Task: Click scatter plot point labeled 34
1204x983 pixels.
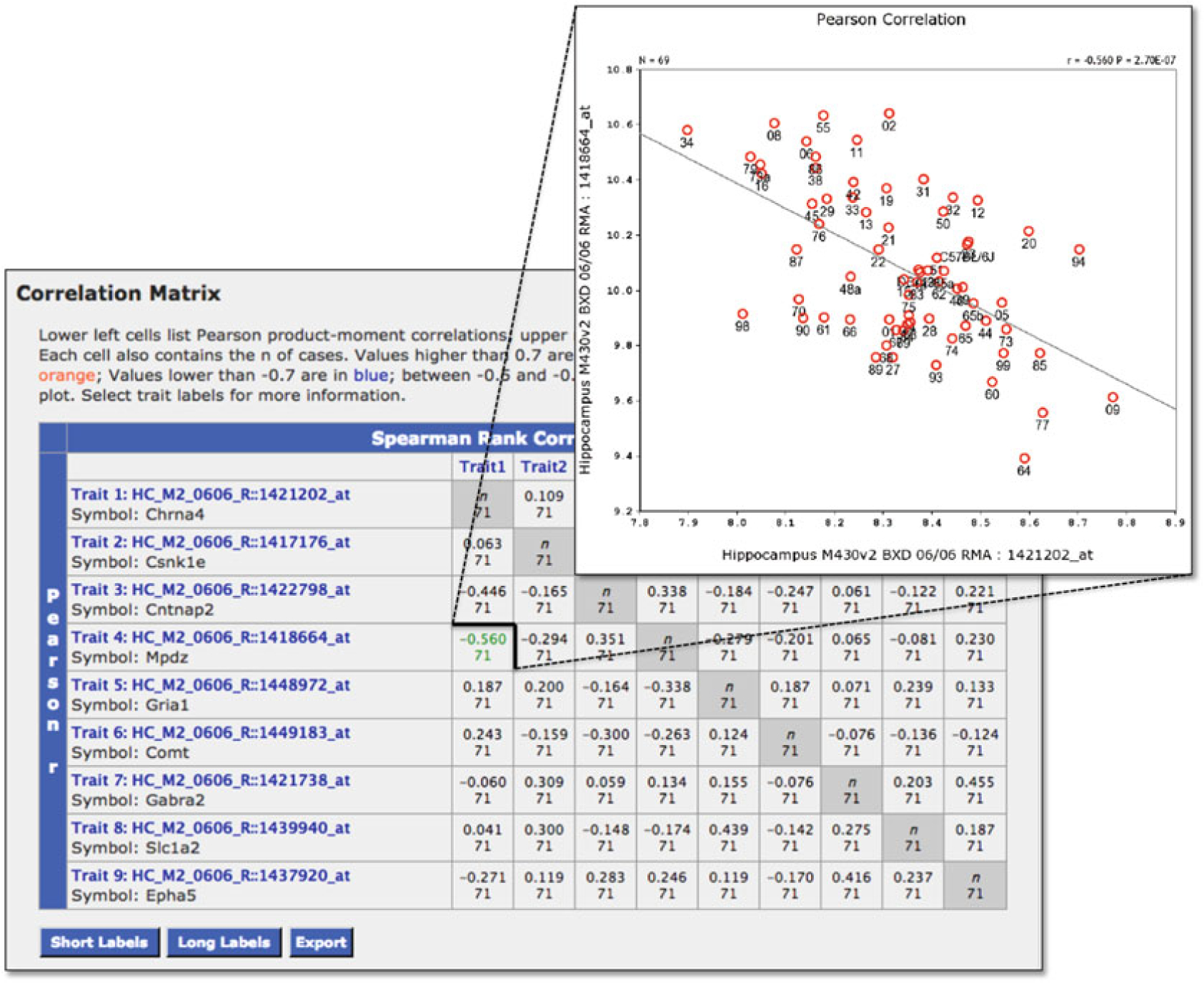Action: pyautogui.click(x=687, y=131)
